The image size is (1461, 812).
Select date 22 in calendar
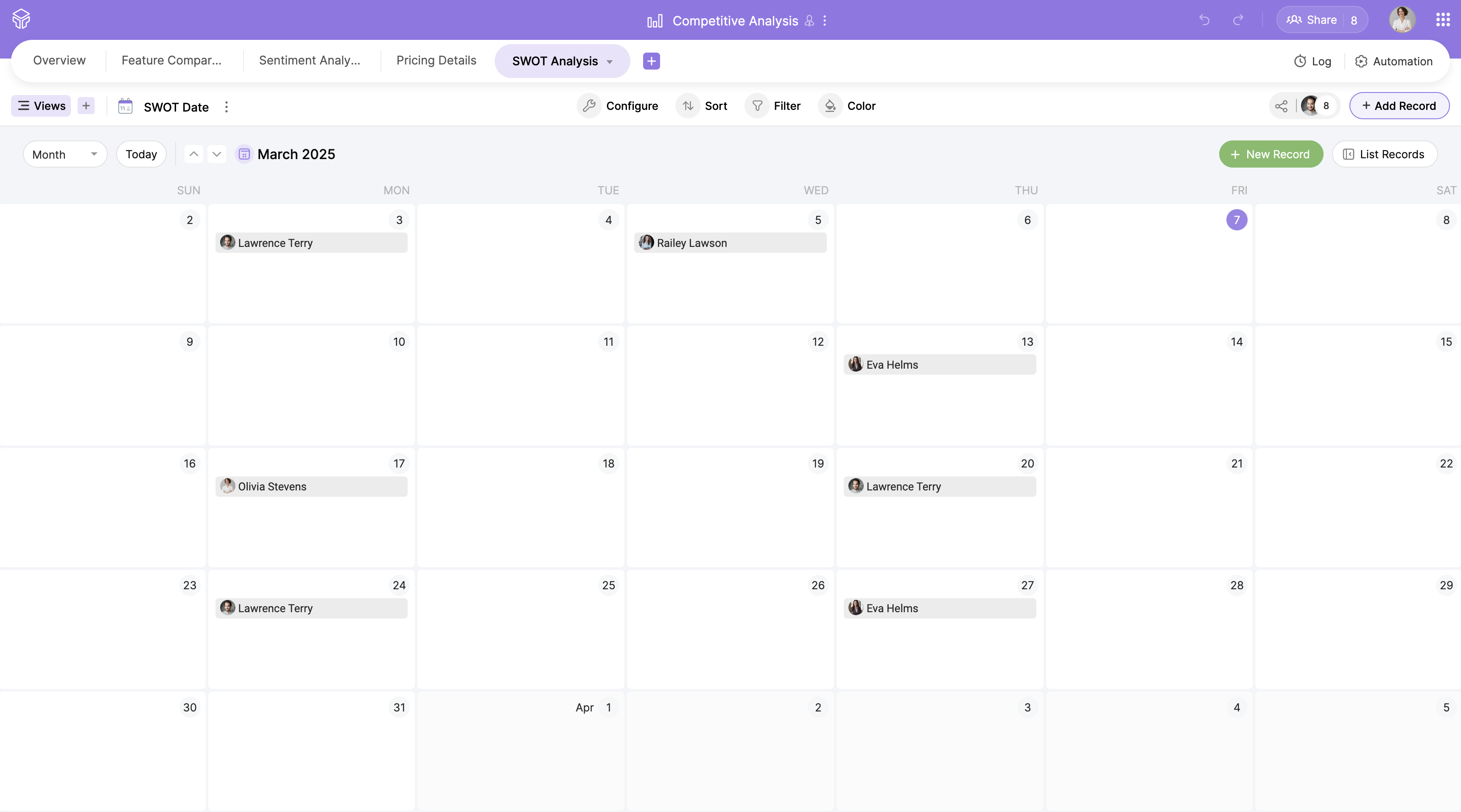click(1446, 464)
